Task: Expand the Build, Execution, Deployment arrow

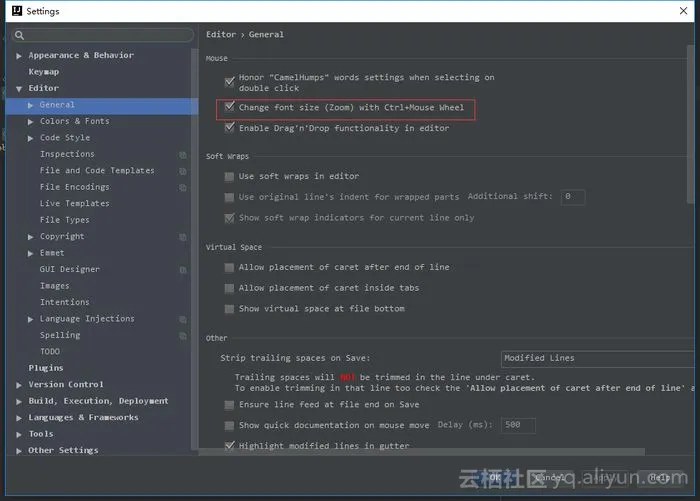Action: [x=19, y=401]
